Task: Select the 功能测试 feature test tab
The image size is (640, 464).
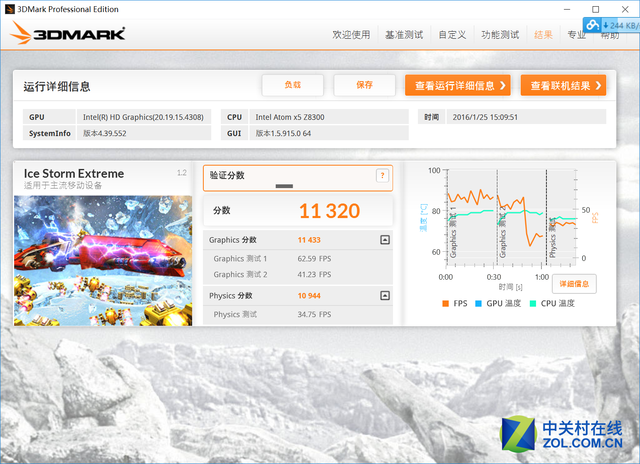Action: pyautogui.click(x=501, y=35)
